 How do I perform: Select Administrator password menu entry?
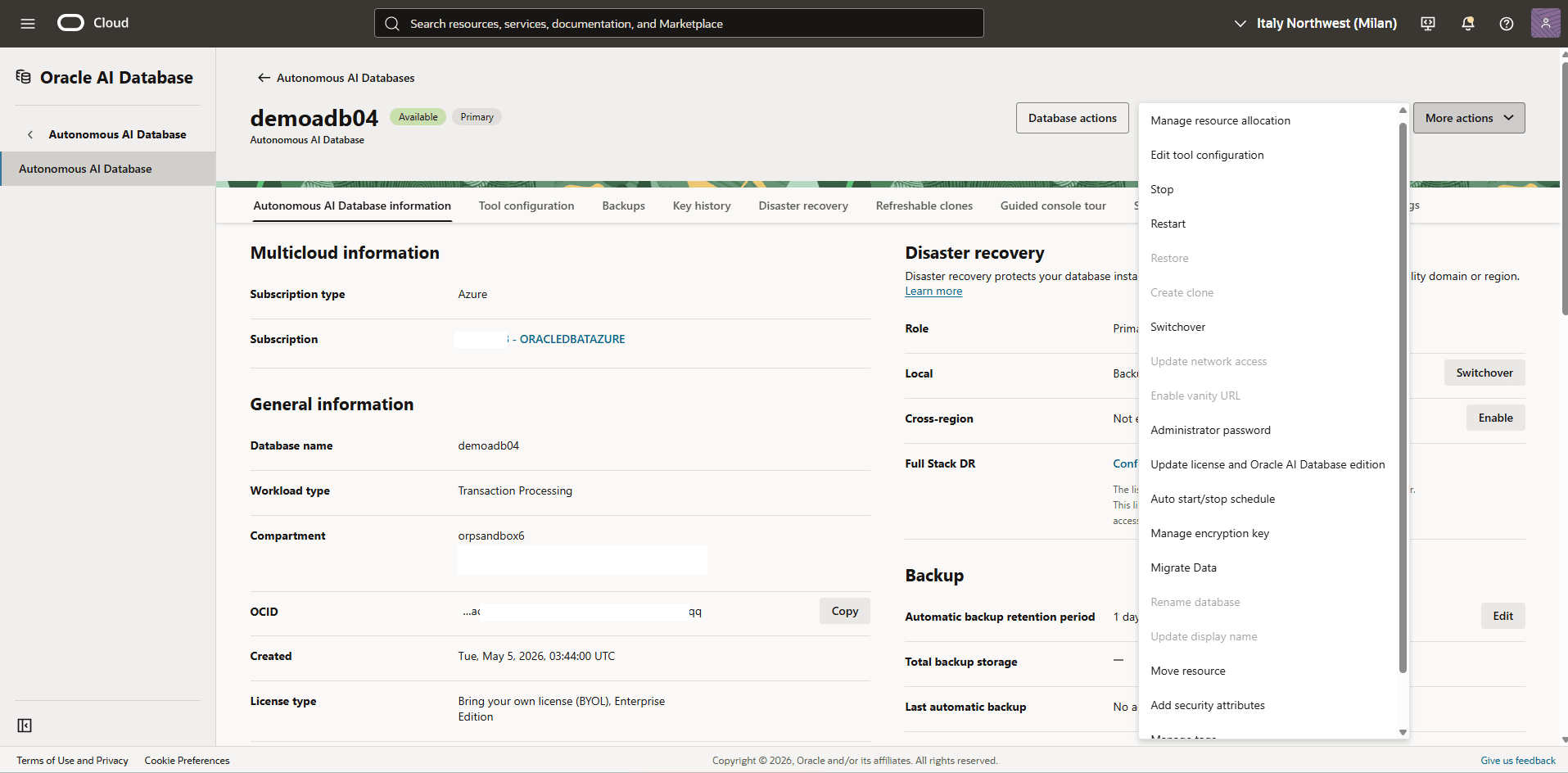point(1210,430)
